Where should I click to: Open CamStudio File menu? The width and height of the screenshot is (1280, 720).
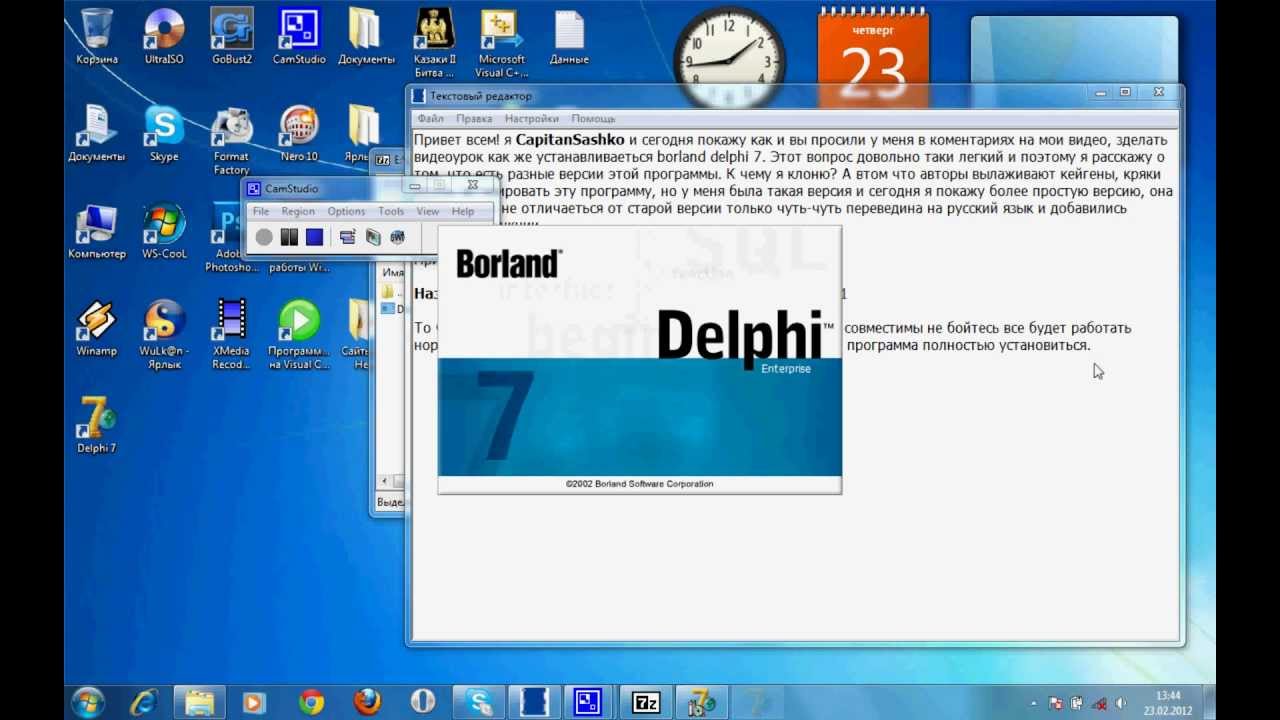(261, 211)
